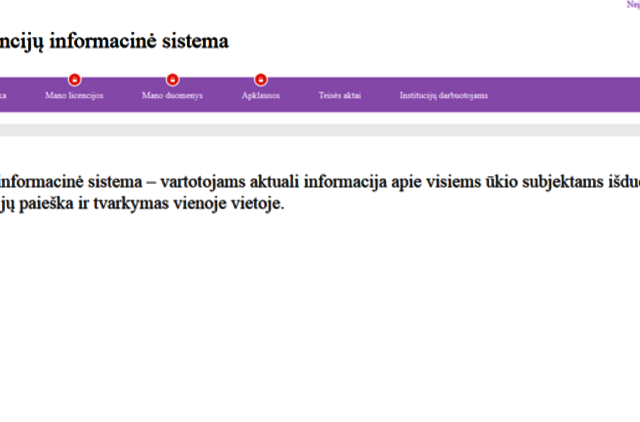Click the 'paieška ir tvarkymas vienoje vietoje' text
Image resolution: width=640 pixels, height=422 pixels.
pyautogui.click(x=151, y=203)
